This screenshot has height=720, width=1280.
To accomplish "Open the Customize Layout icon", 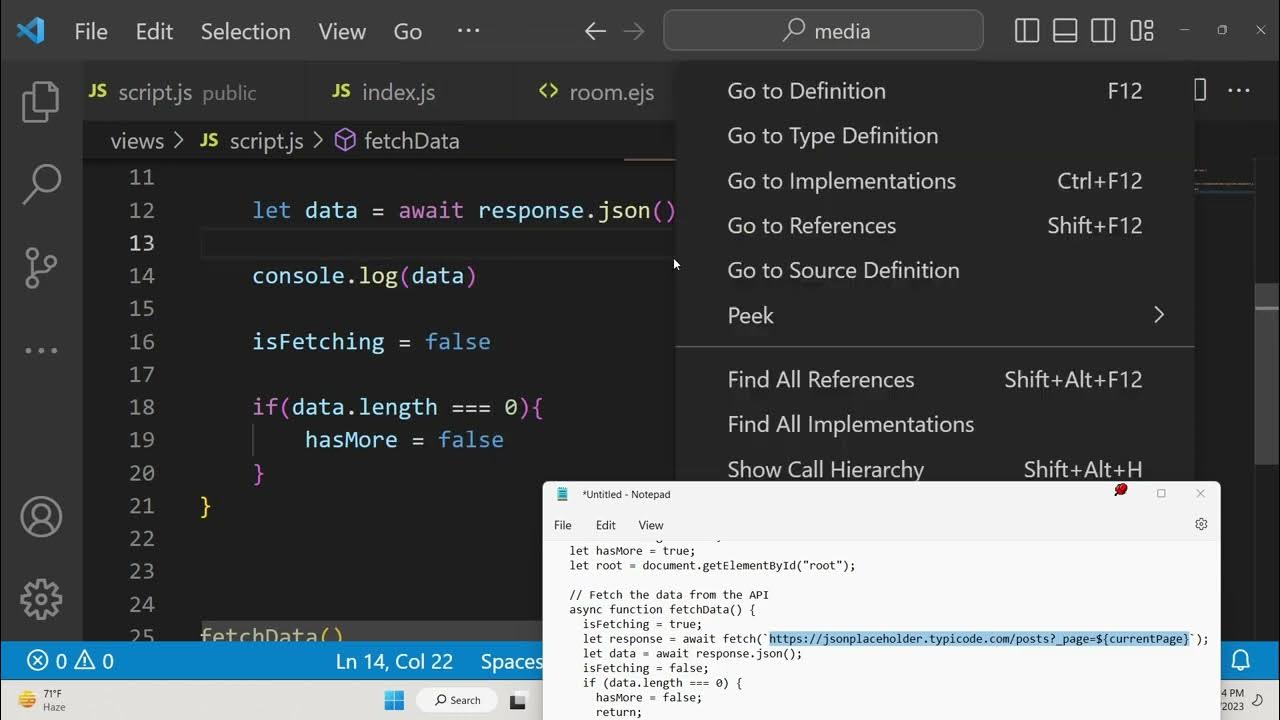I will point(1142,31).
